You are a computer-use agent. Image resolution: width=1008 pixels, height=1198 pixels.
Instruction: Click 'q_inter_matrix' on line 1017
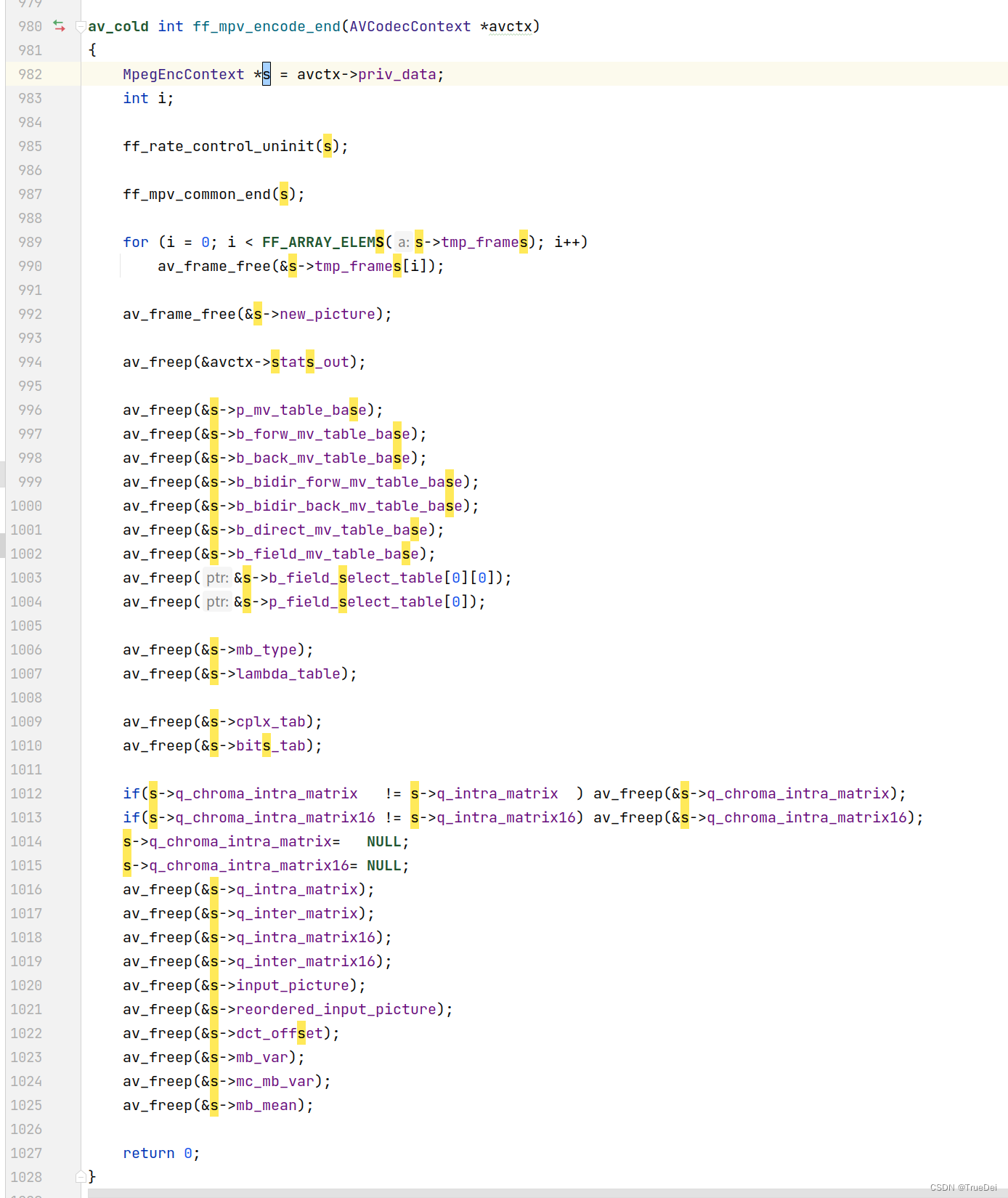pos(297,913)
